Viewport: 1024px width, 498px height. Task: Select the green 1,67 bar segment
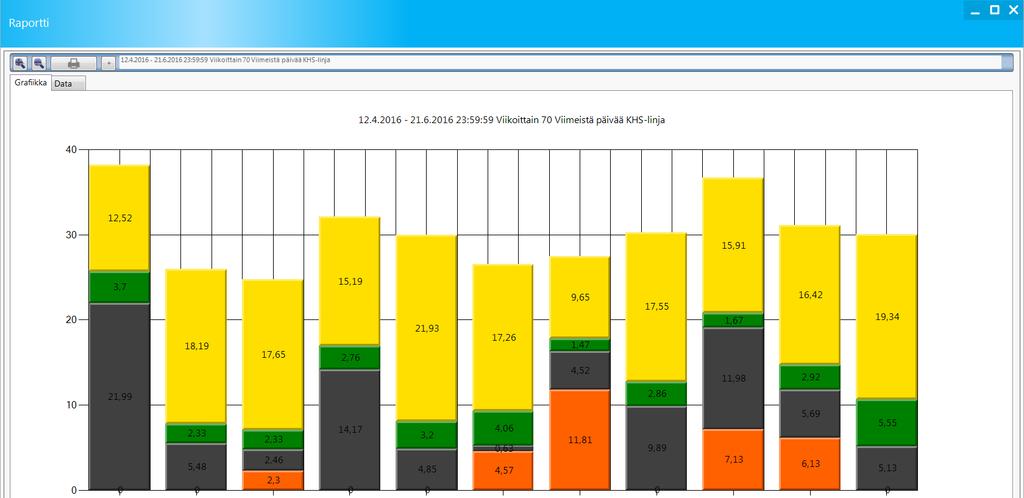733,320
